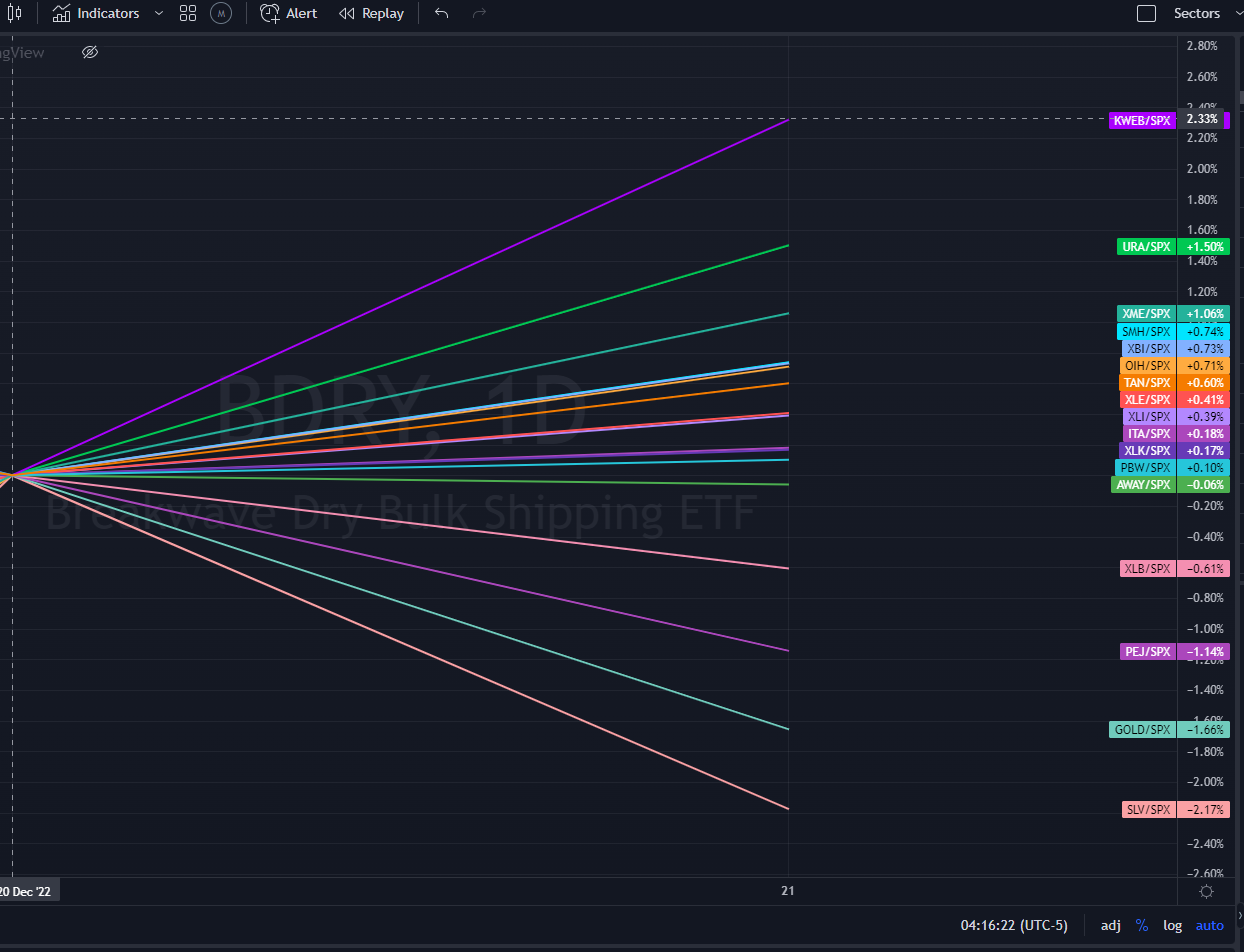Expand the Indicators favorites dropdown arrow
Viewport: 1244px width, 952px height.
tap(160, 13)
